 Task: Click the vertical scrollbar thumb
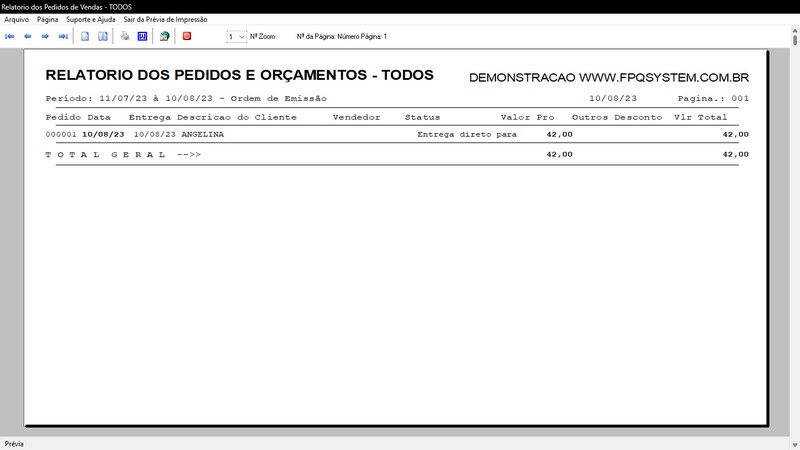(x=795, y=40)
